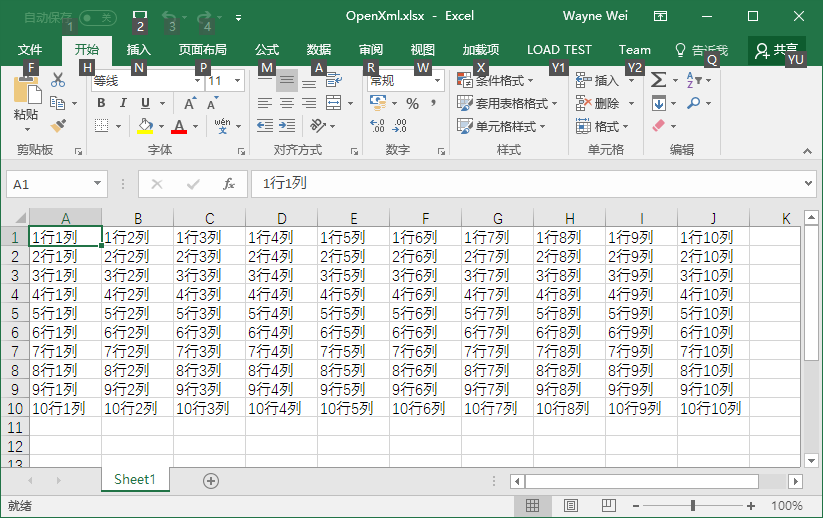Click Insert Function fx icon
Viewport: 823px width, 518px height.
(x=229, y=184)
